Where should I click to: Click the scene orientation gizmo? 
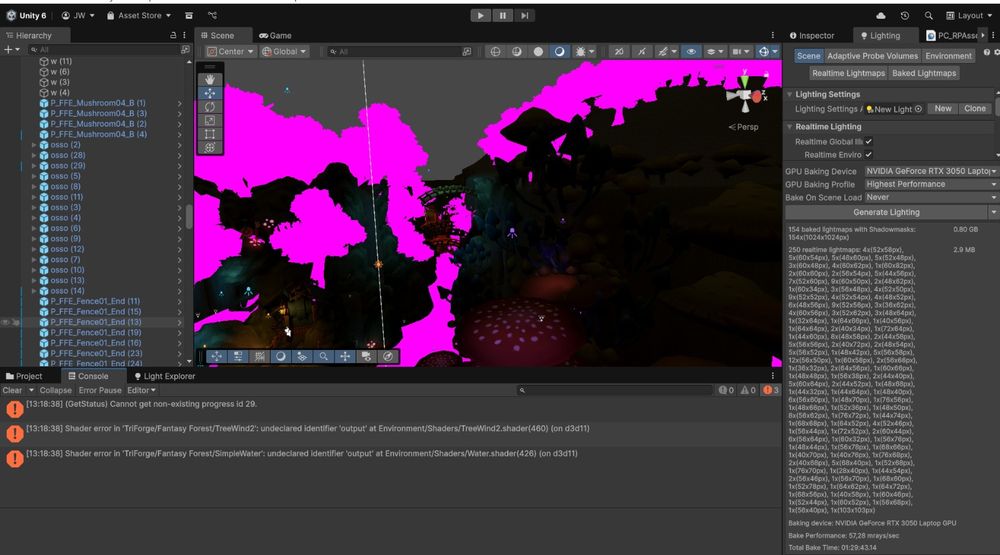[747, 96]
